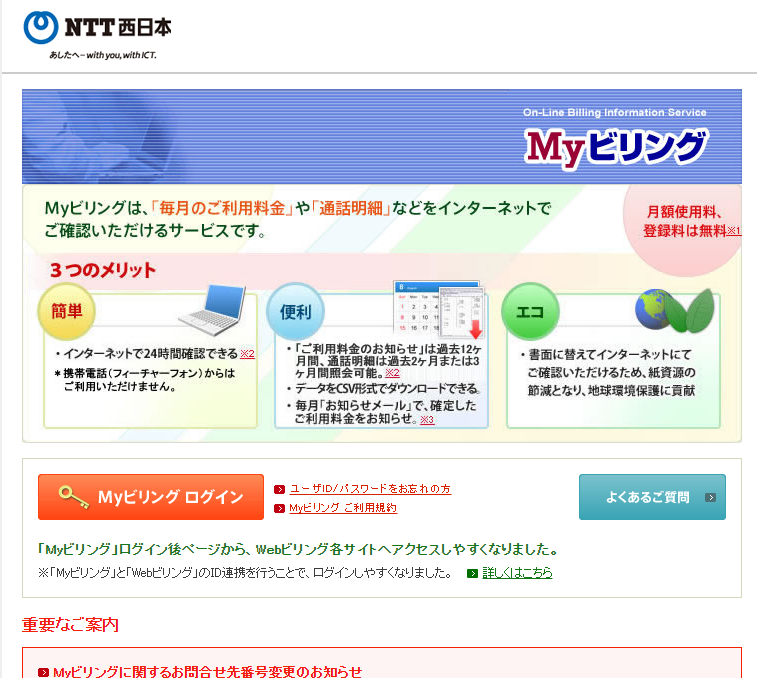Click the calendar download illustration
757x678 pixels.
pyautogui.click(x=438, y=309)
